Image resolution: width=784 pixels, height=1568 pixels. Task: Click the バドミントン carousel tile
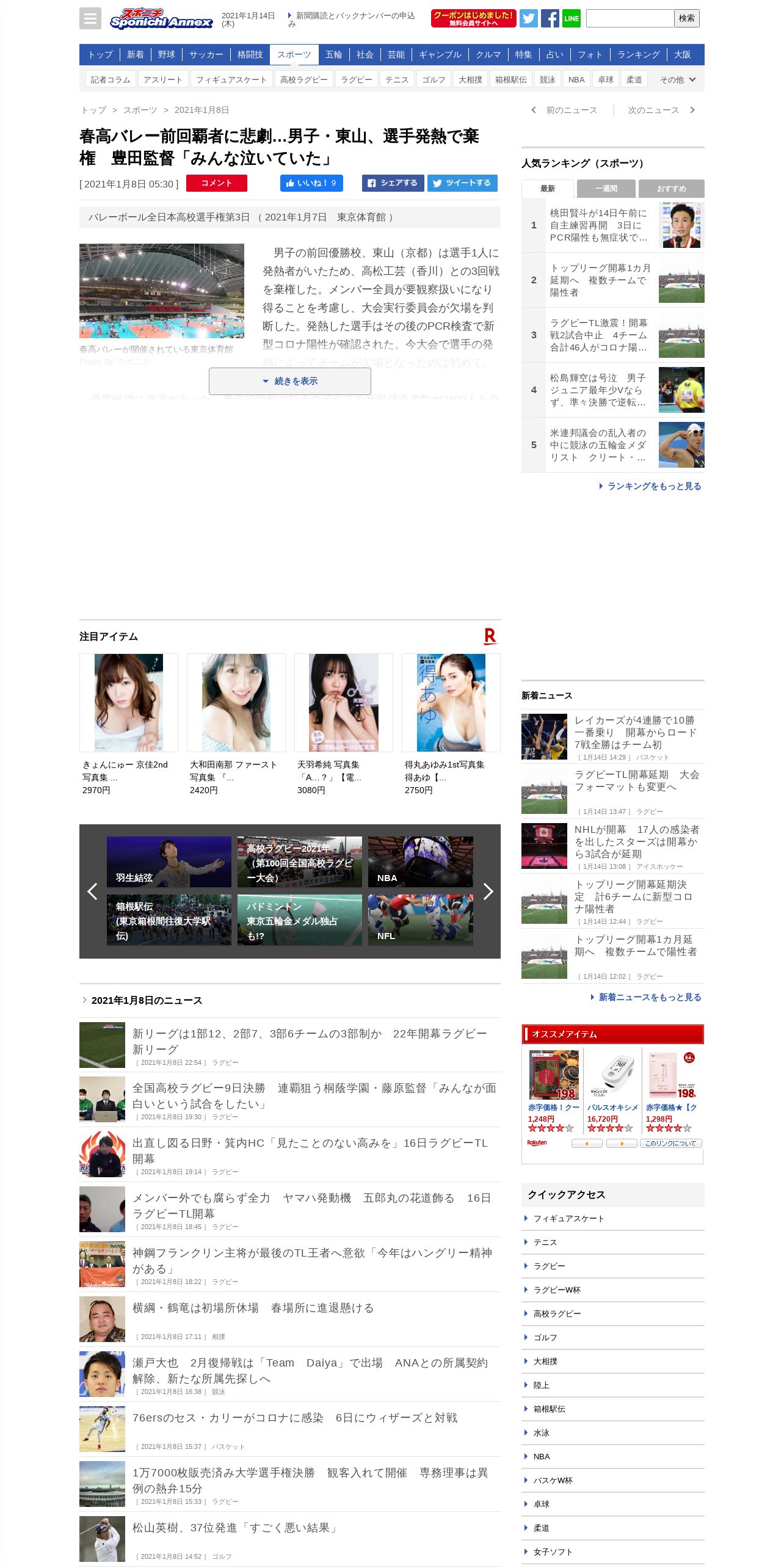point(300,920)
